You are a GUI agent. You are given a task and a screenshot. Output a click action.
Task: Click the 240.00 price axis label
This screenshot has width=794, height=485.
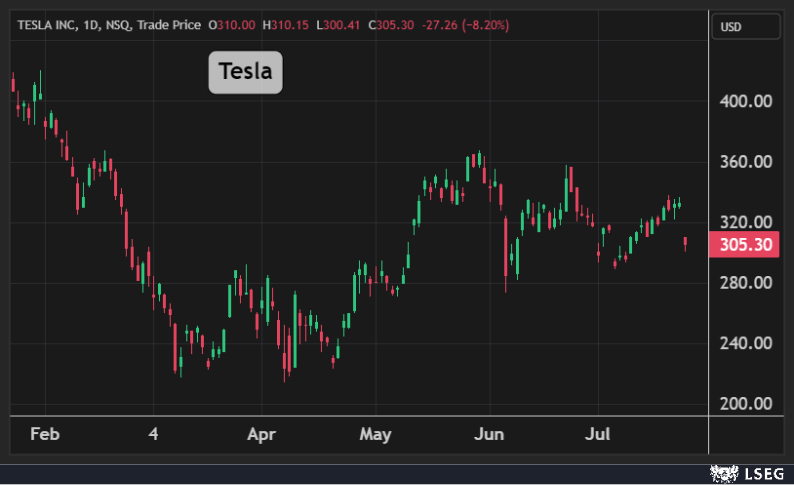click(745, 343)
